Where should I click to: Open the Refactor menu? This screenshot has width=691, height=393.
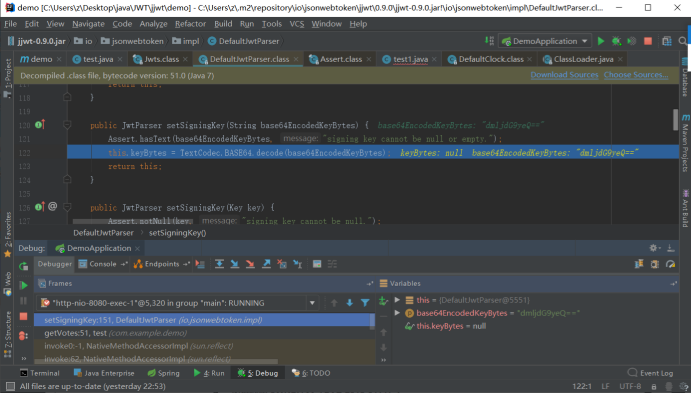point(190,24)
